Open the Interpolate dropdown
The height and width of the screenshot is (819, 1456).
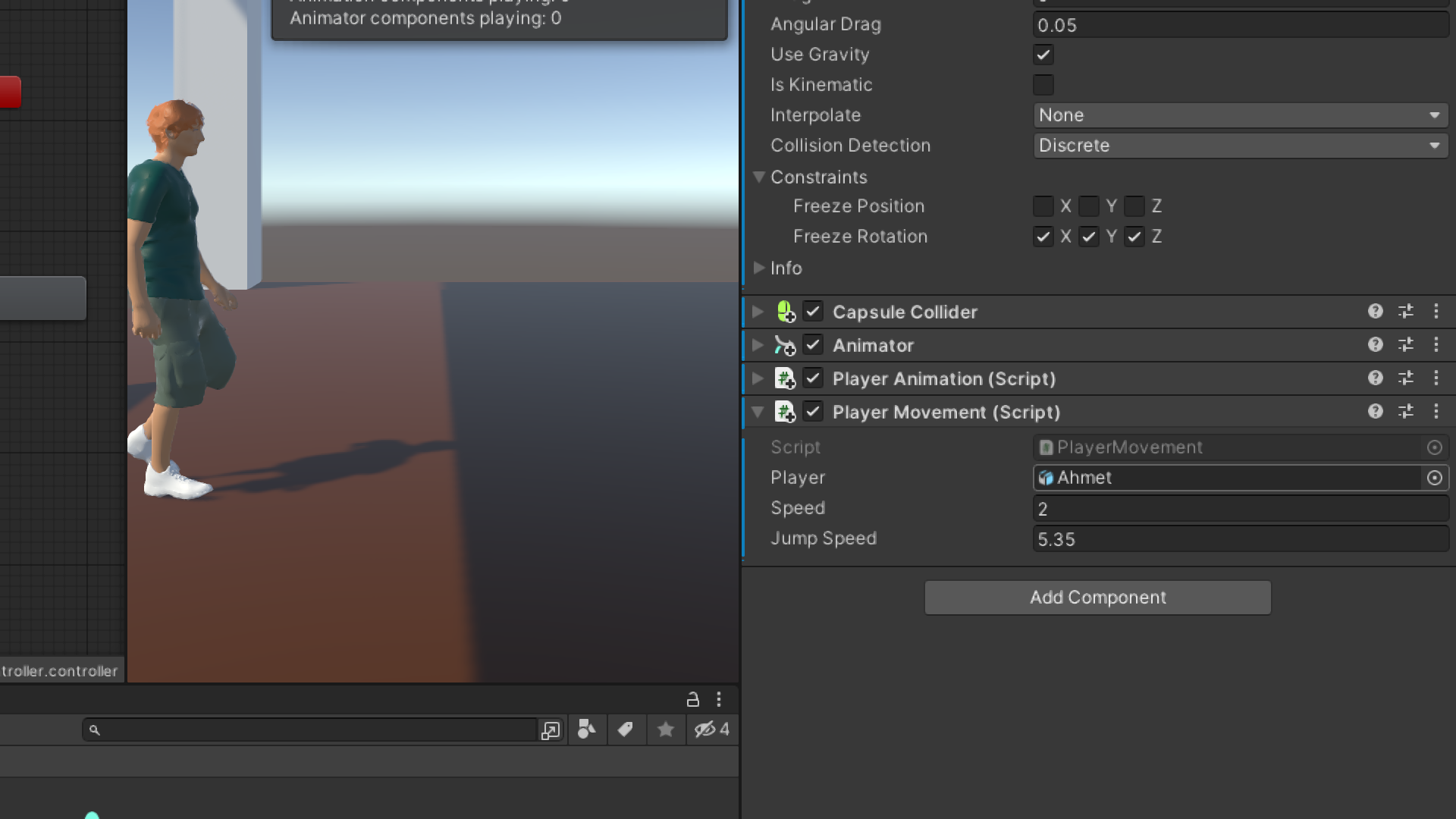point(1240,115)
